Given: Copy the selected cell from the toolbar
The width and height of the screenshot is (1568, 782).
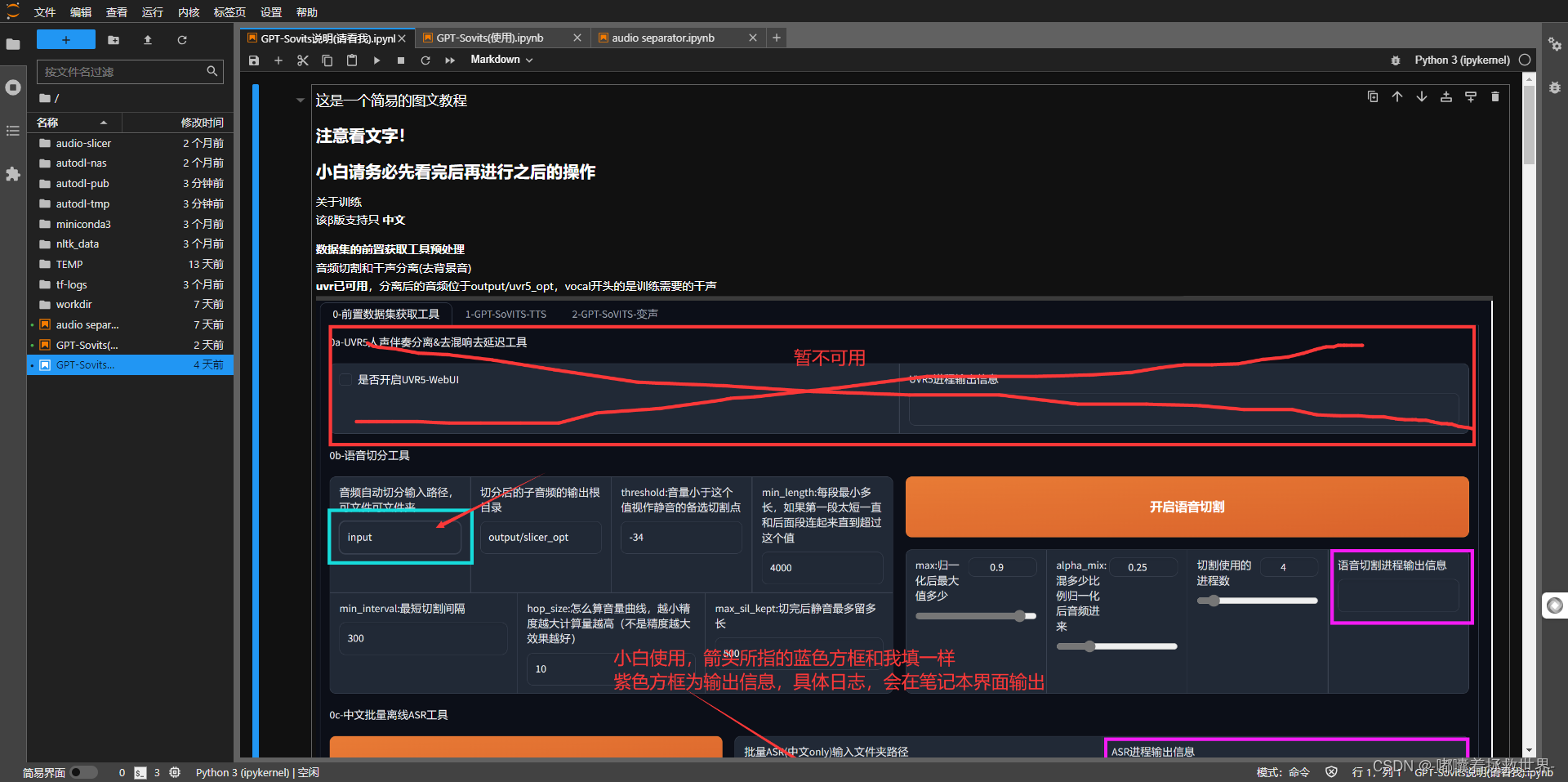Looking at the screenshot, I should tap(327, 60).
